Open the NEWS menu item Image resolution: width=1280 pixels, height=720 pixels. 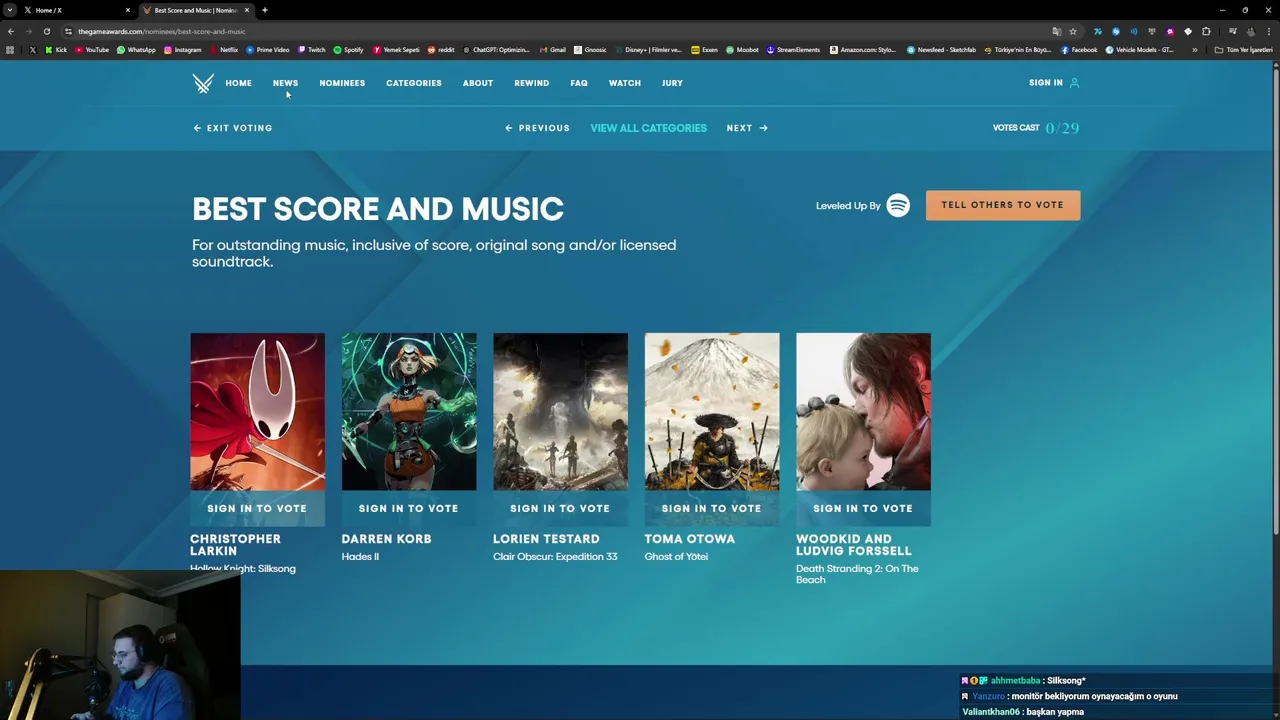point(285,83)
